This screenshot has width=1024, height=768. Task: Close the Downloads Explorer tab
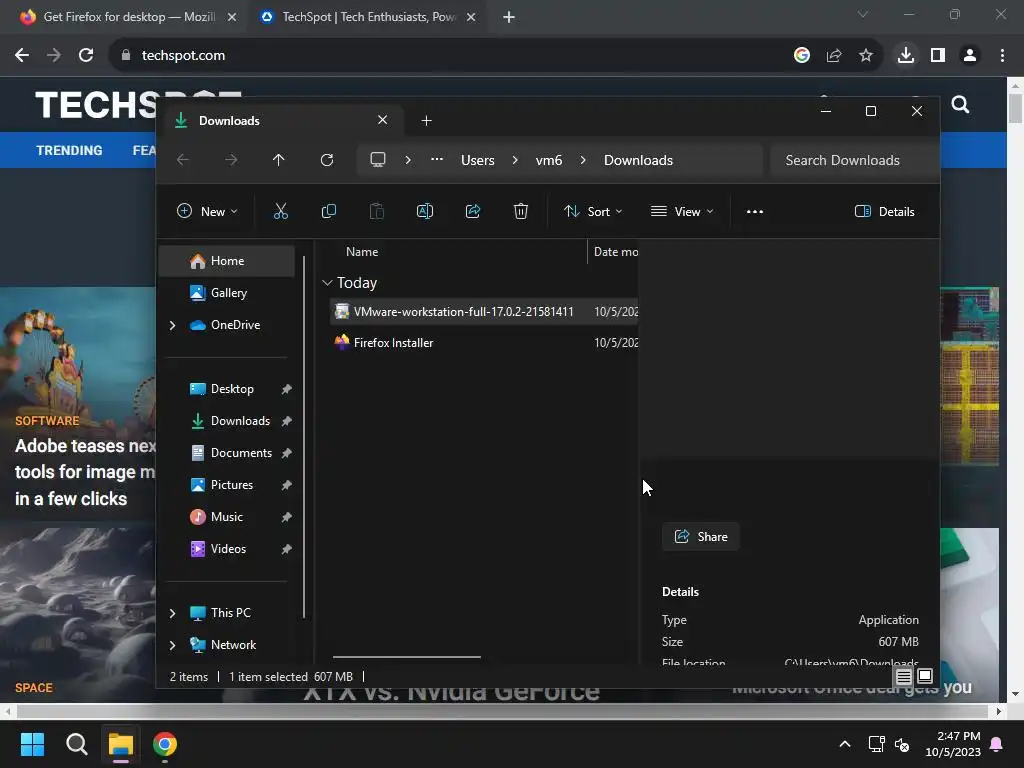tap(383, 120)
